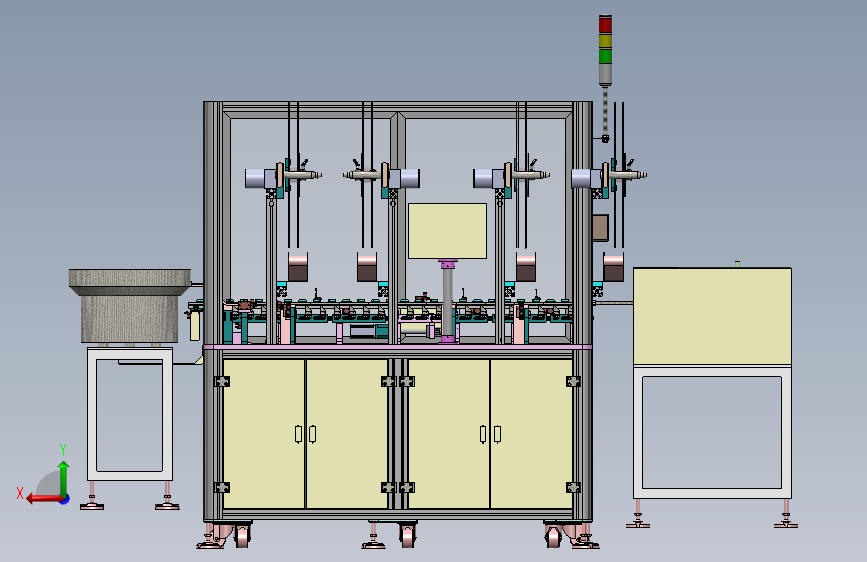Image resolution: width=867 pixels, height=562 pixels.
Task: Select the red segment of the signal tower light
Action: click(x=605, y=25)
